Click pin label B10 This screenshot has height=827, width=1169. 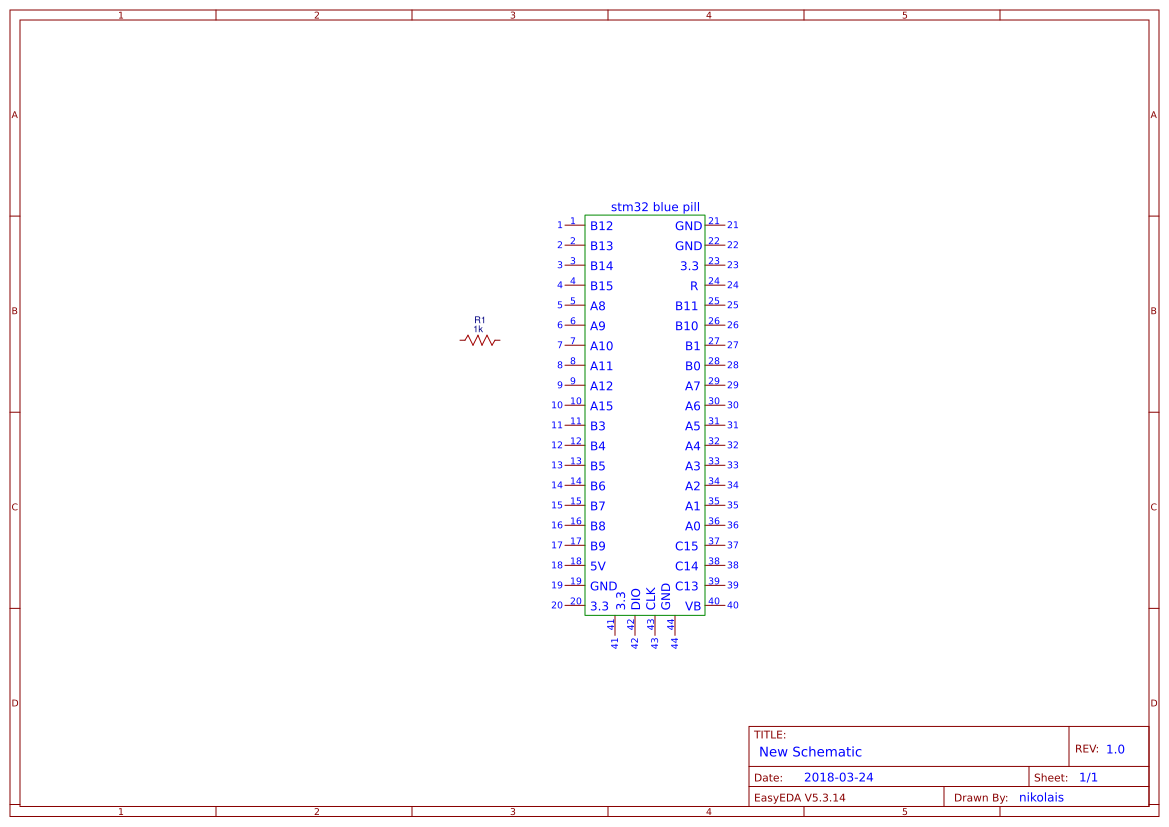[687, 327]
